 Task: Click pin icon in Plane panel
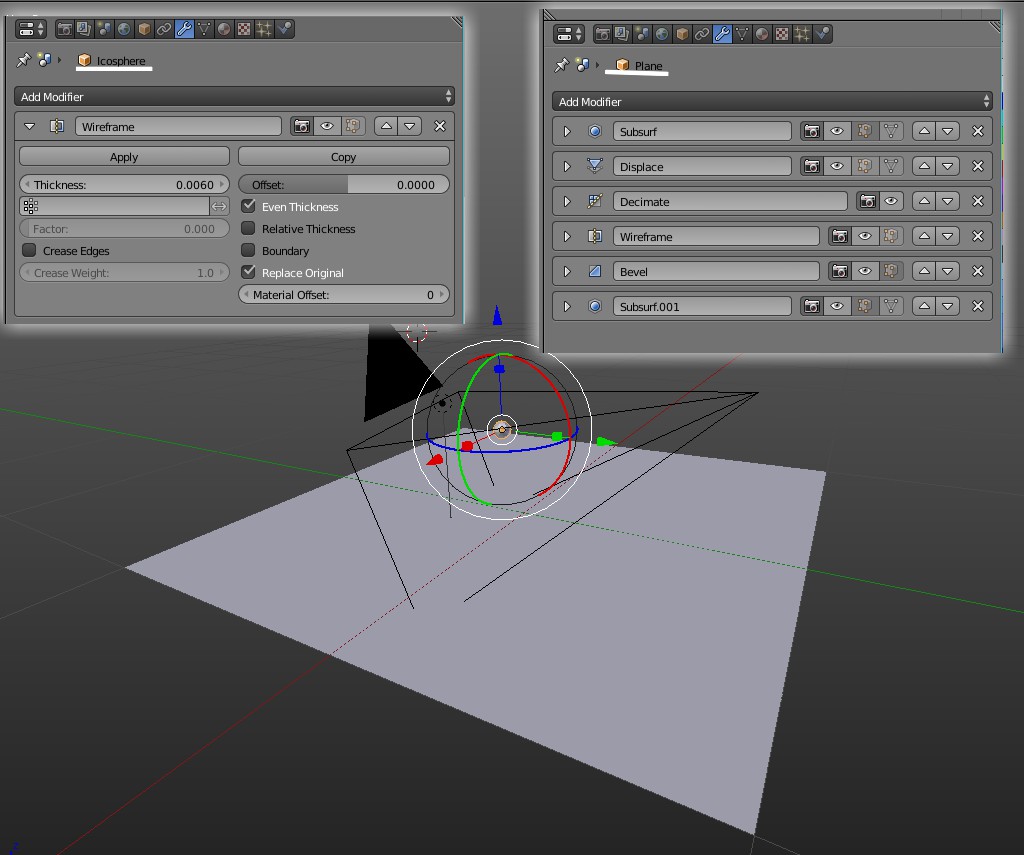pos(562,65)
